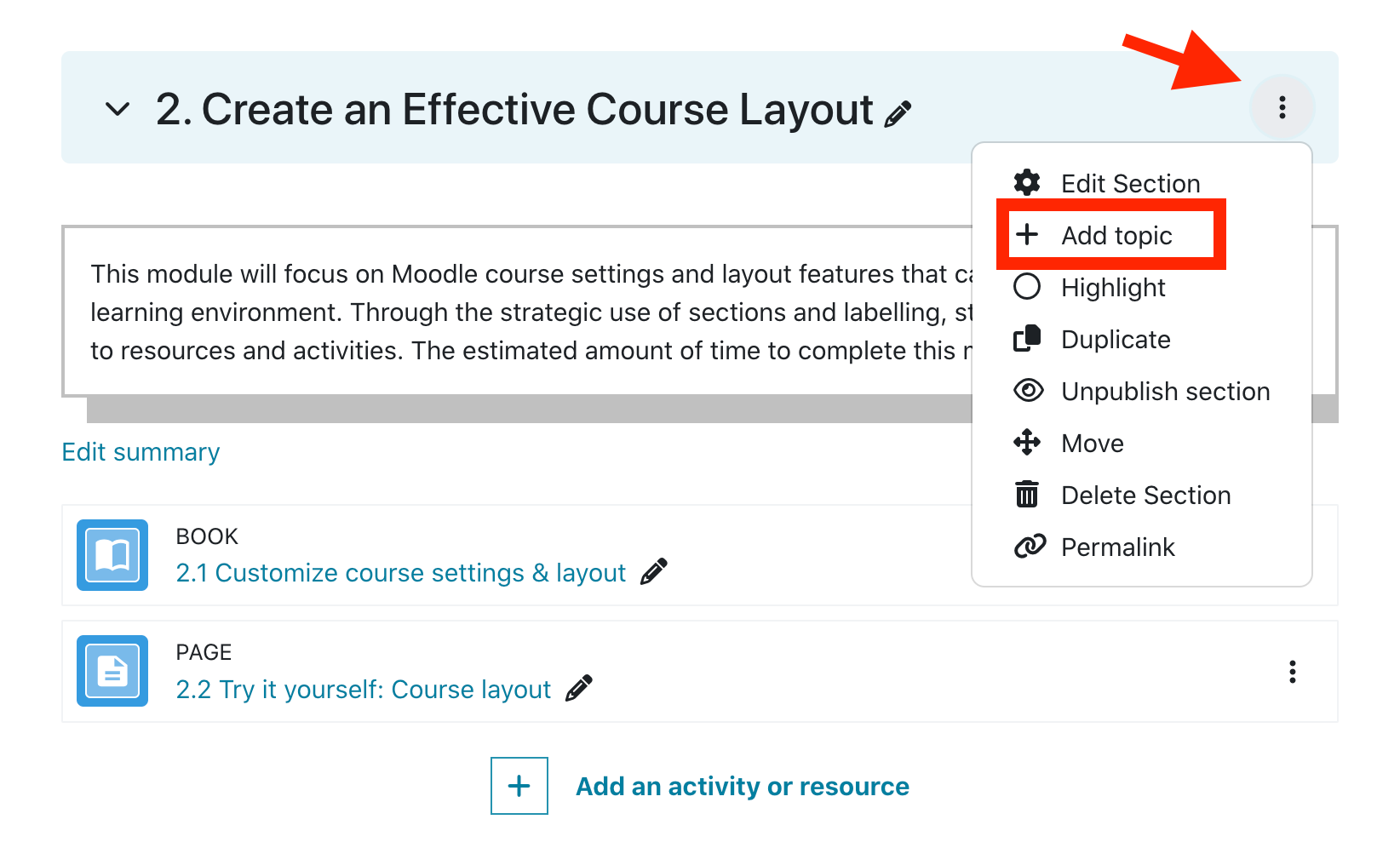The width and height of the screenshot is (1400, 848).
Task: Click the permalink chain icon in the menu
Action: (x=1029, y=546)
